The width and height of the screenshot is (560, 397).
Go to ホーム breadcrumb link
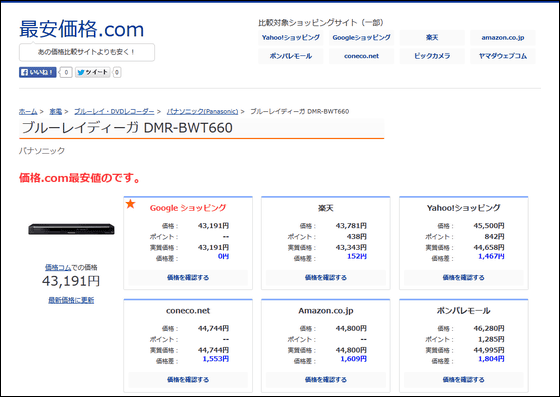[x=28, y=111]
